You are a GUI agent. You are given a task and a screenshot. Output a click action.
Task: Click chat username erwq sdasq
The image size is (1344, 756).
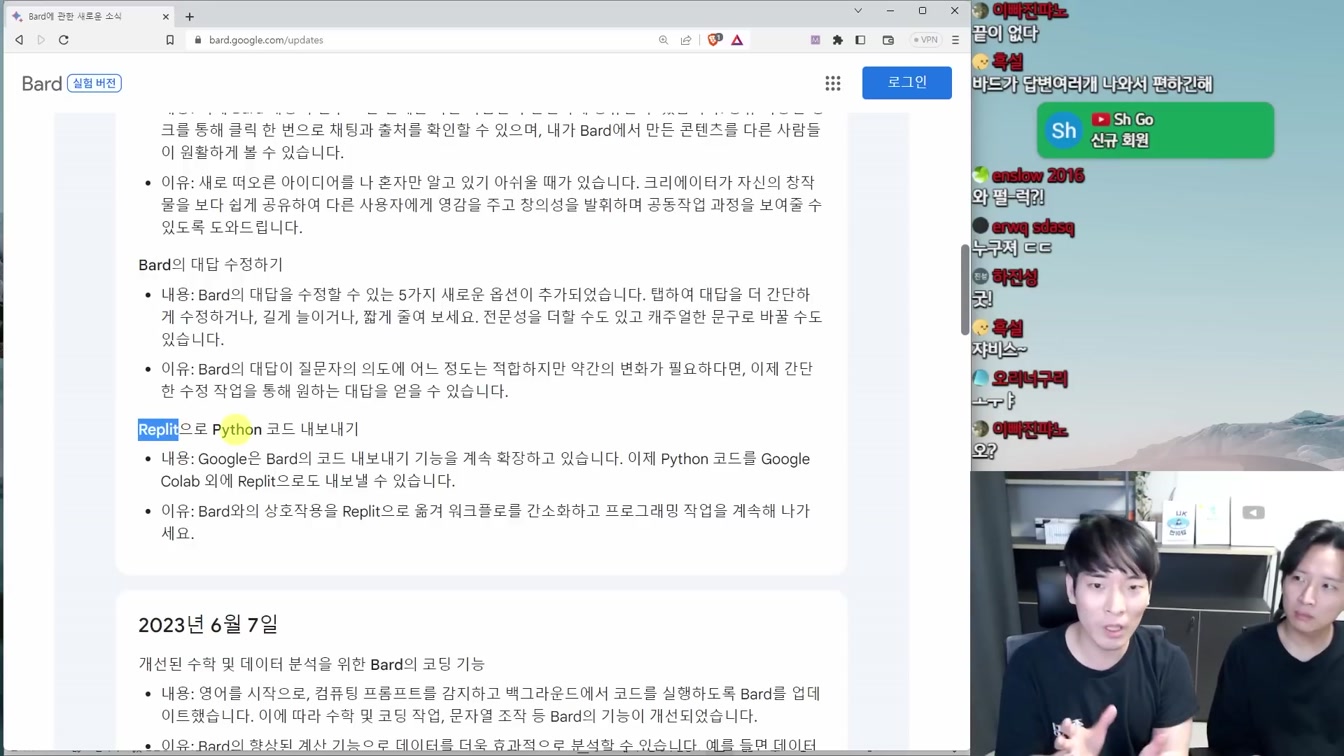(1033, 228)
